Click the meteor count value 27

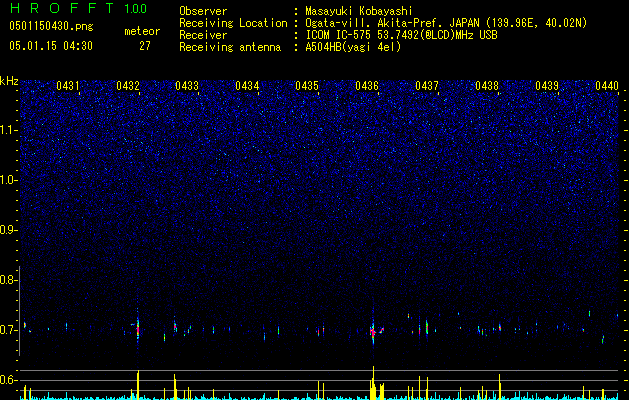[x=145, y=46]
